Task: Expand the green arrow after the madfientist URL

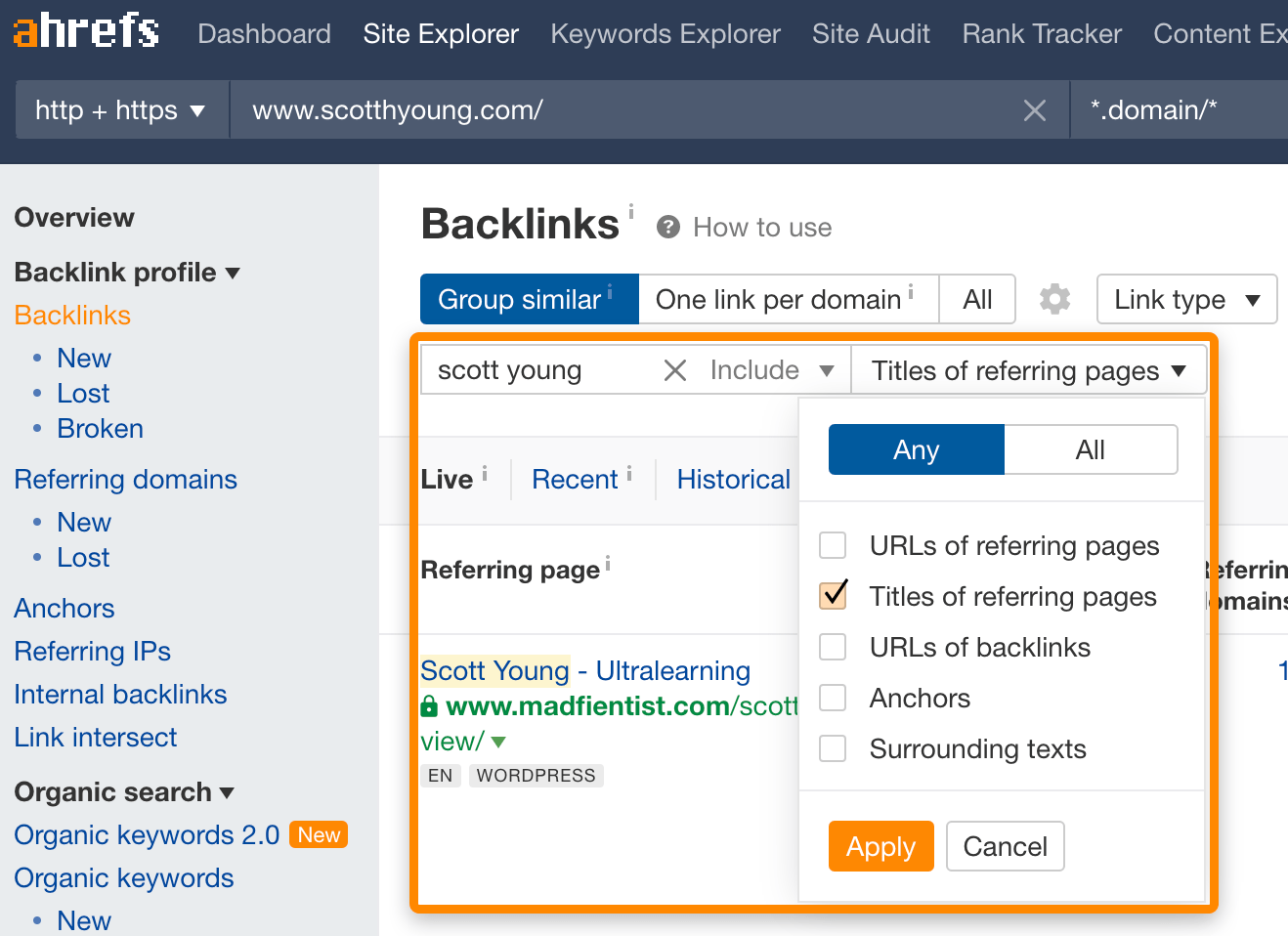Action: click(498, 743)
